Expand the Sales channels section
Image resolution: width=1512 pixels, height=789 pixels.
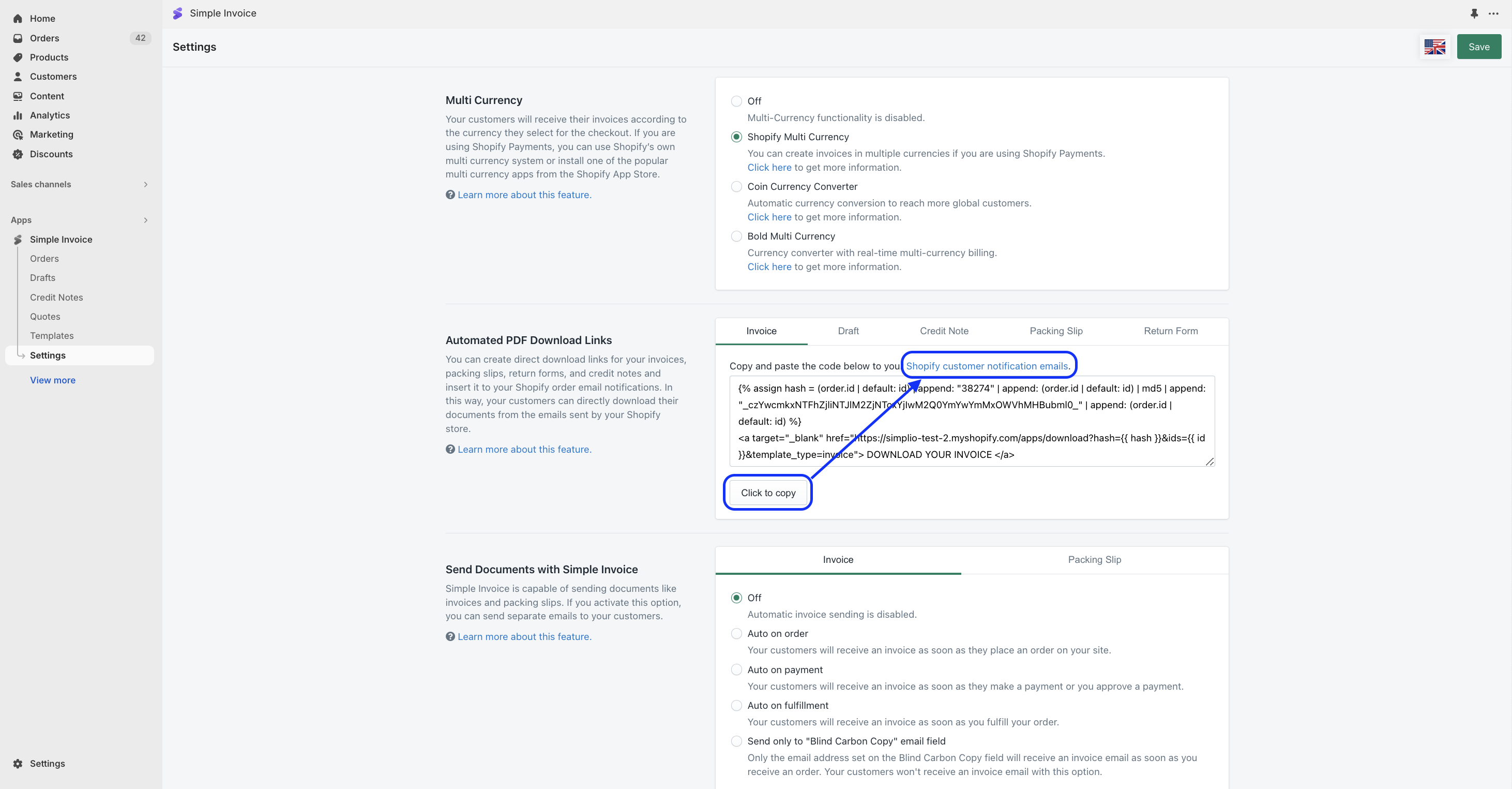pyautogui.click(x=146, y=184)
